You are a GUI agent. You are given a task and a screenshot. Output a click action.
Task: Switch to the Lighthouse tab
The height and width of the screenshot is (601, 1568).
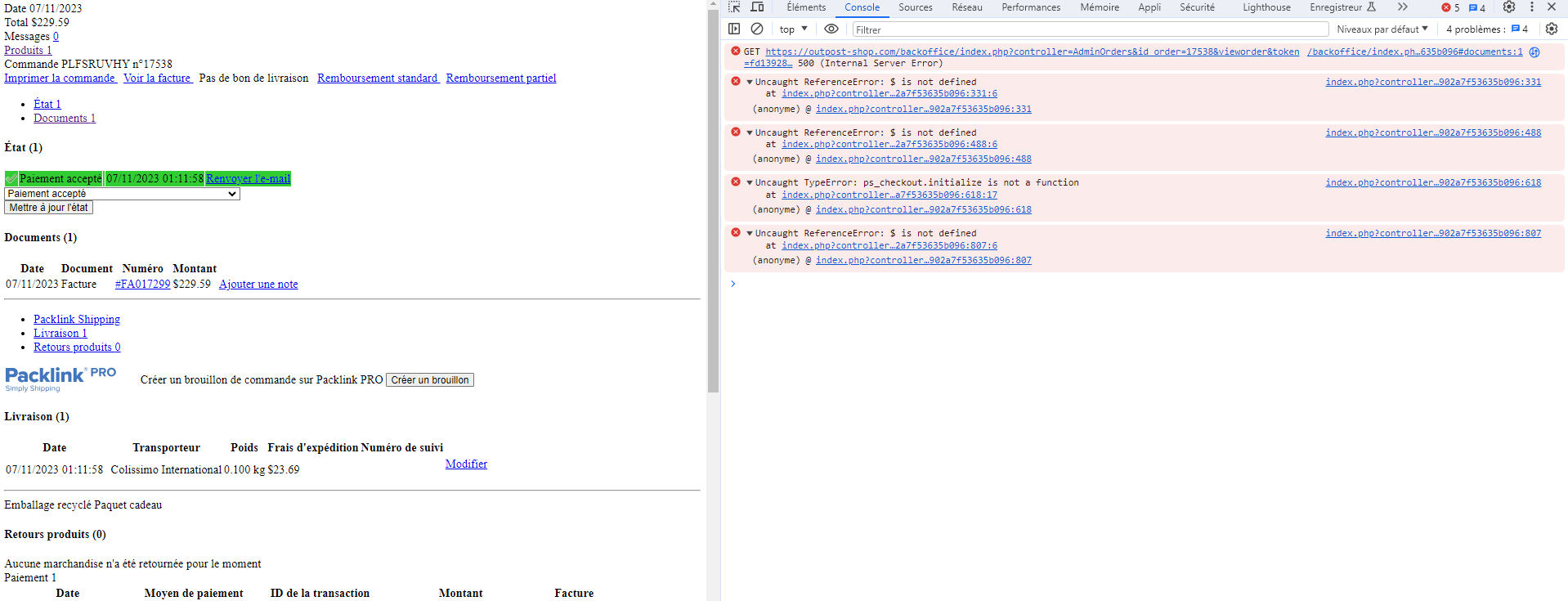coord(1266,7)
